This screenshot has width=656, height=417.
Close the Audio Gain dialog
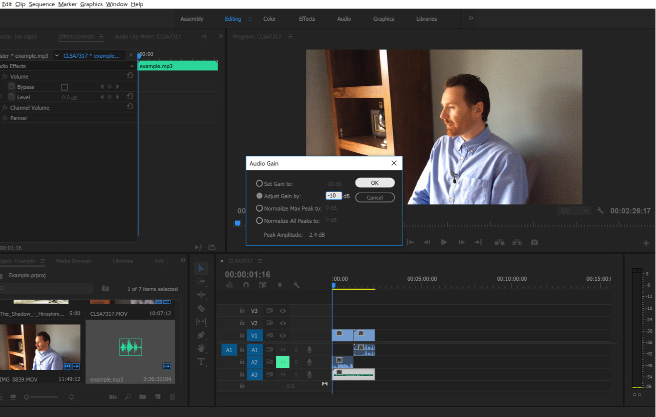394,163
